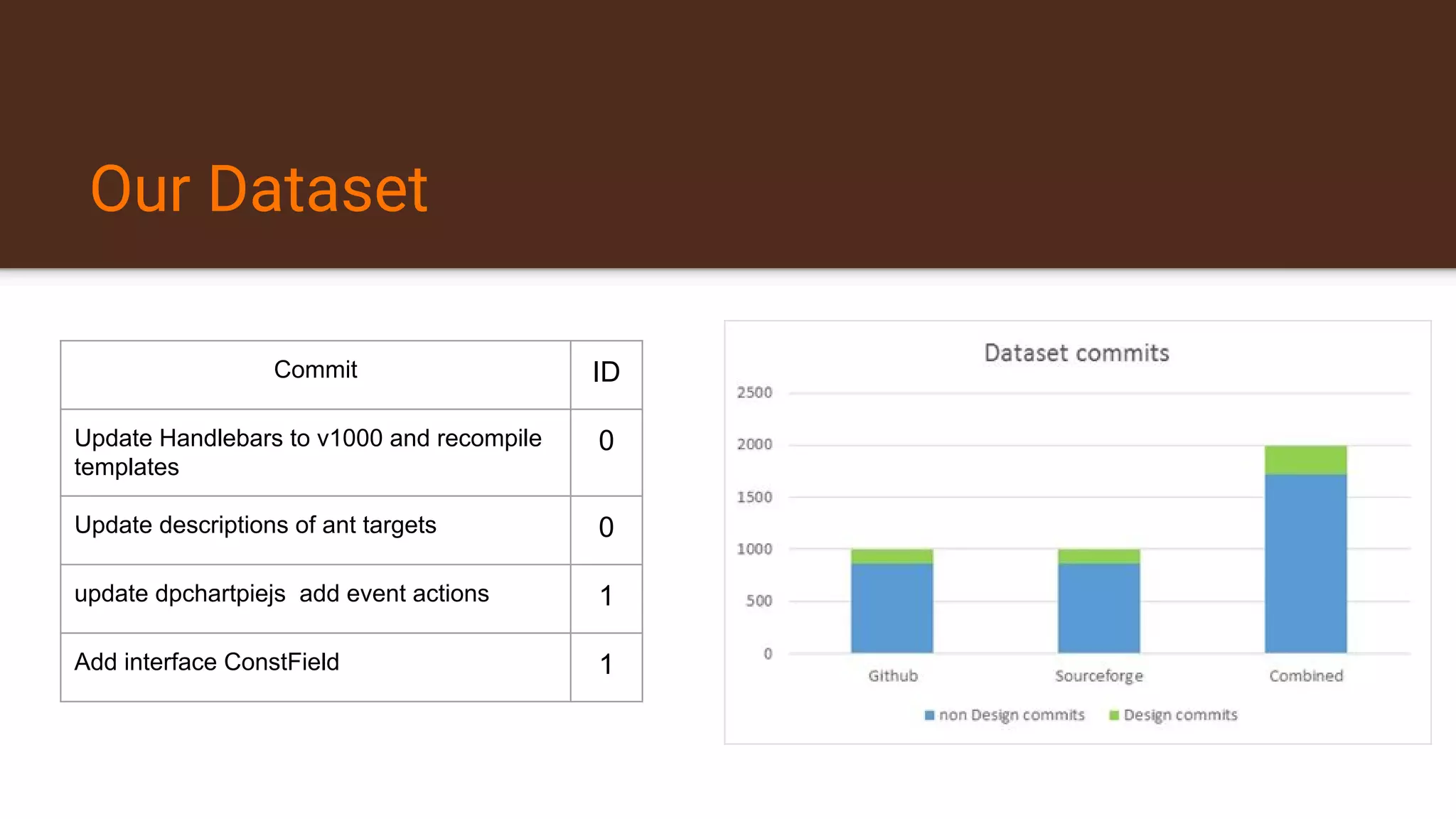Click the 'Dataset commits' chart title
Viewport: 1456px width, 819px height.
pyautogui.click(x=1076, y=353)
